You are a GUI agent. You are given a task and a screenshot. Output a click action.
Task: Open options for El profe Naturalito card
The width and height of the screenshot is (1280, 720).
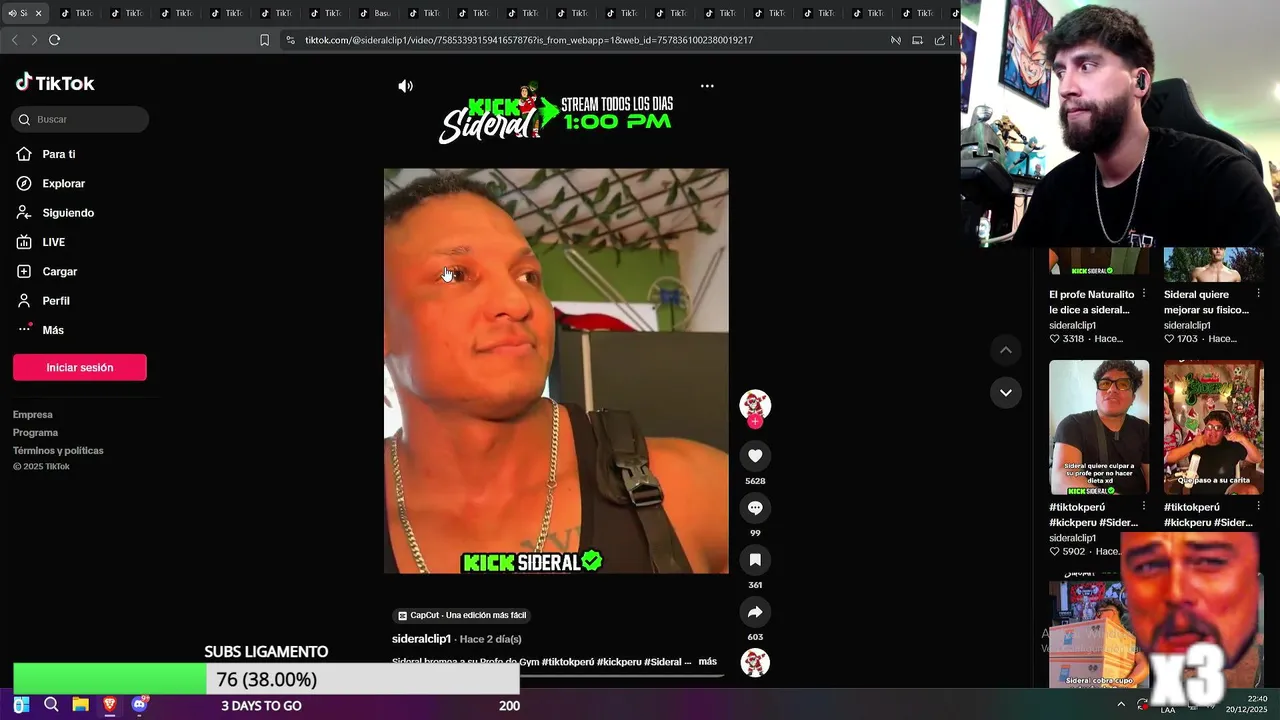1144,294
